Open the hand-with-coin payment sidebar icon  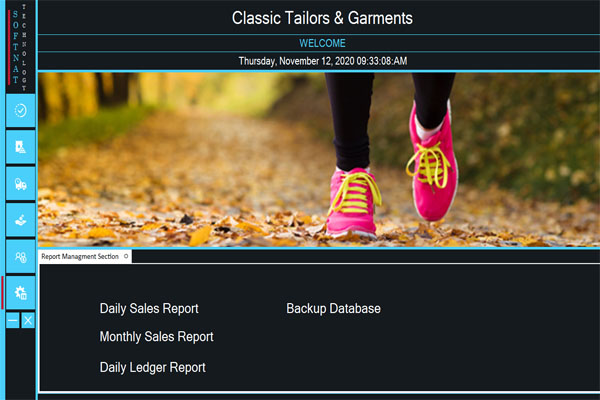tap(21, 220)
